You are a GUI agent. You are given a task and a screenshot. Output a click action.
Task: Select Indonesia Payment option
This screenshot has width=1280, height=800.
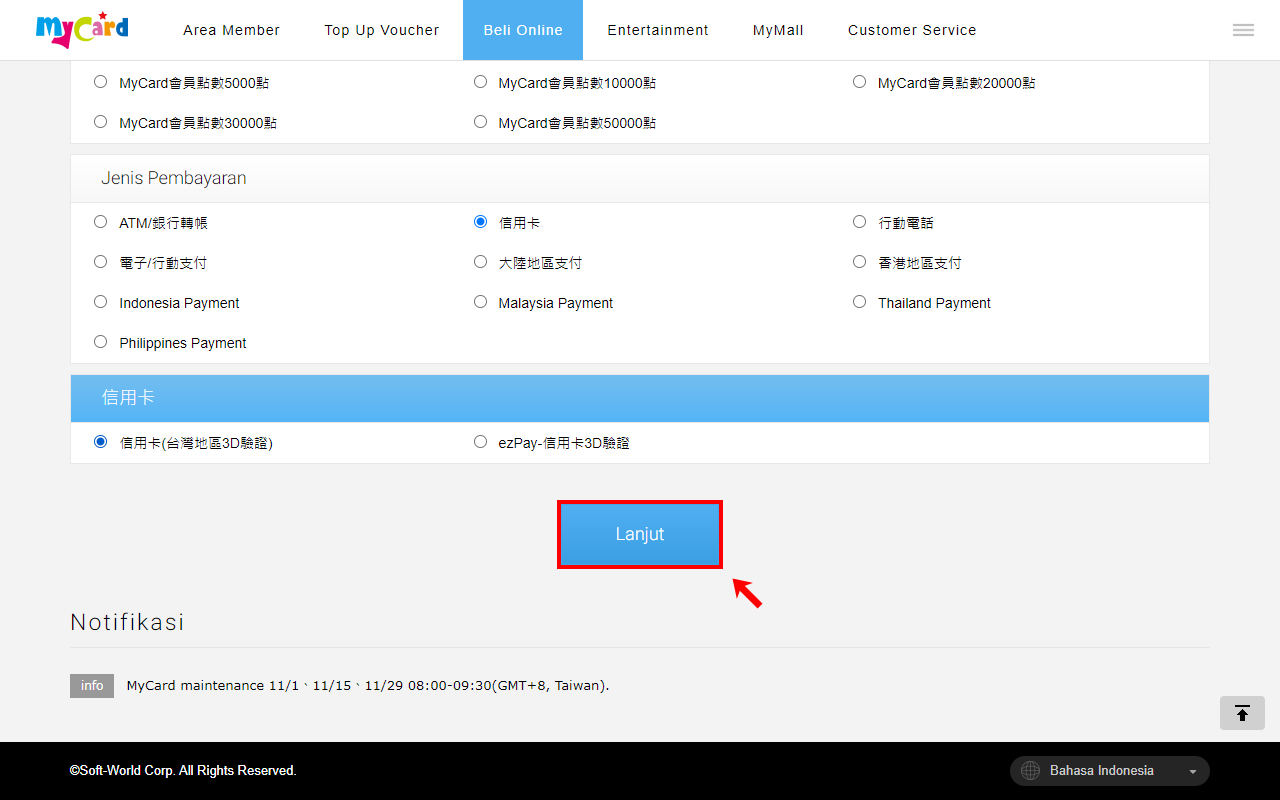(x=100, y=302)
